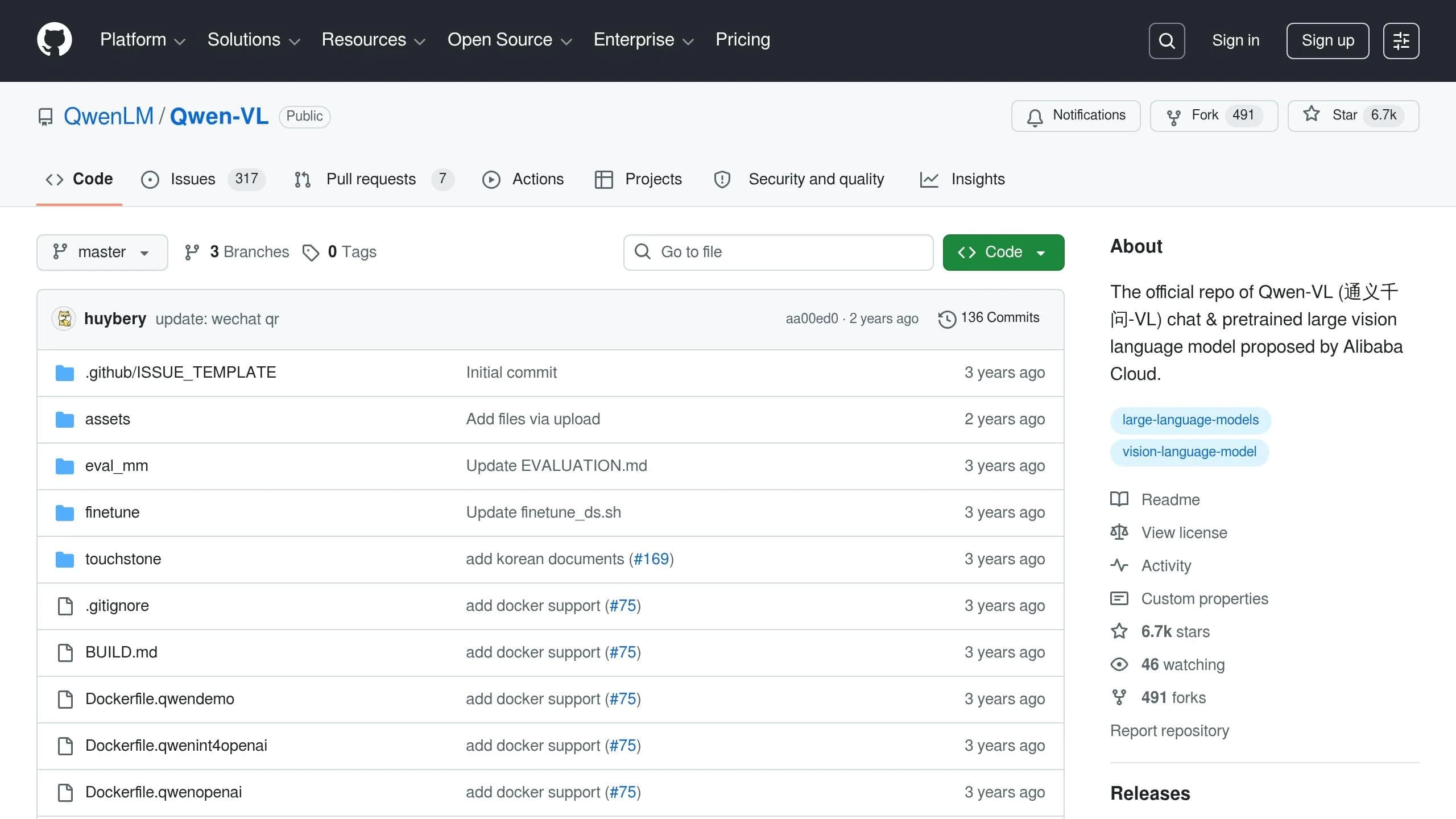The height and width of the screenshot is (819, 1456).
Task: Open the BUILD.md file
Action: point(121,652)
